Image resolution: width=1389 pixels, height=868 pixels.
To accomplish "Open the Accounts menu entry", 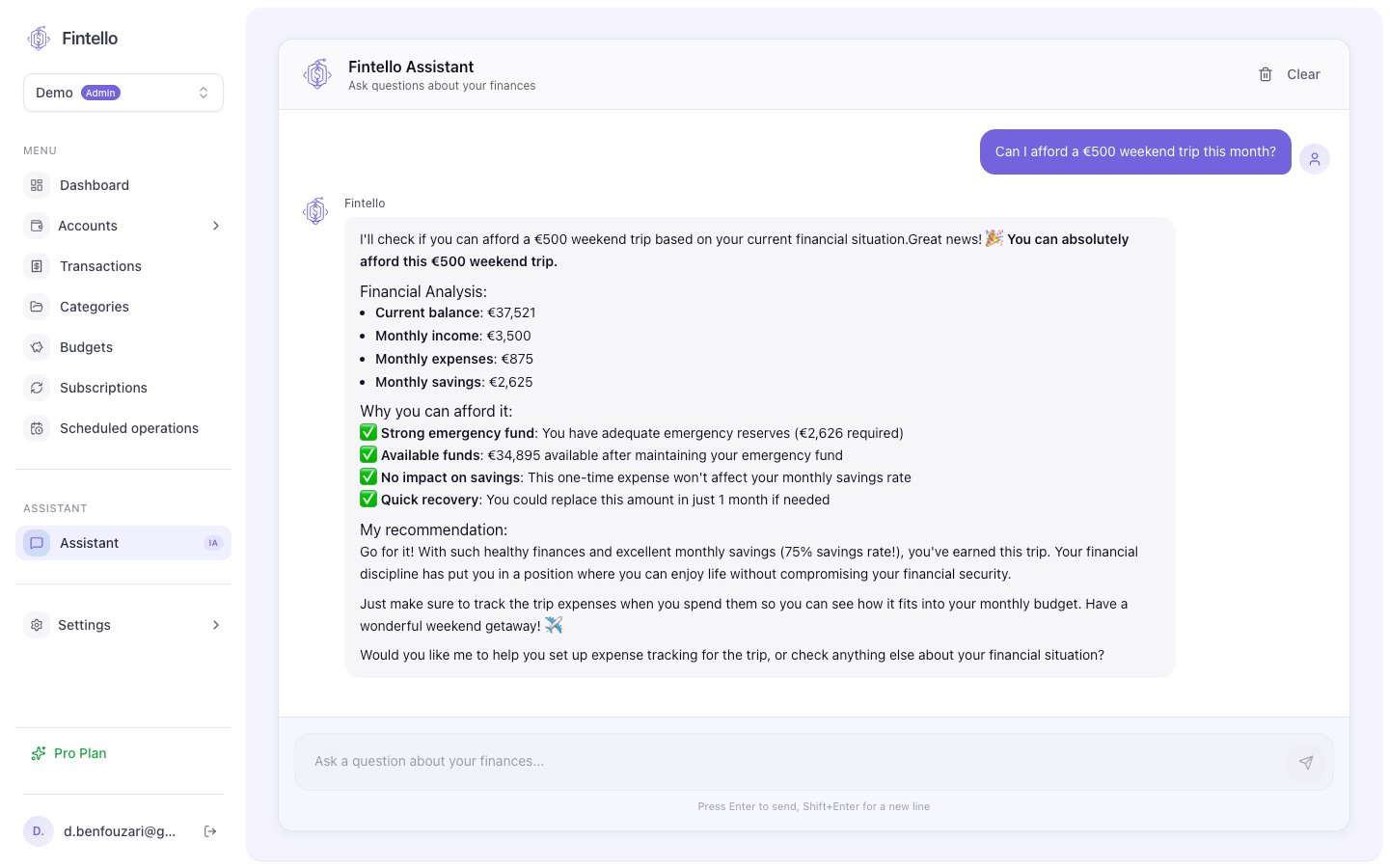I will click(x=88, y=226).
